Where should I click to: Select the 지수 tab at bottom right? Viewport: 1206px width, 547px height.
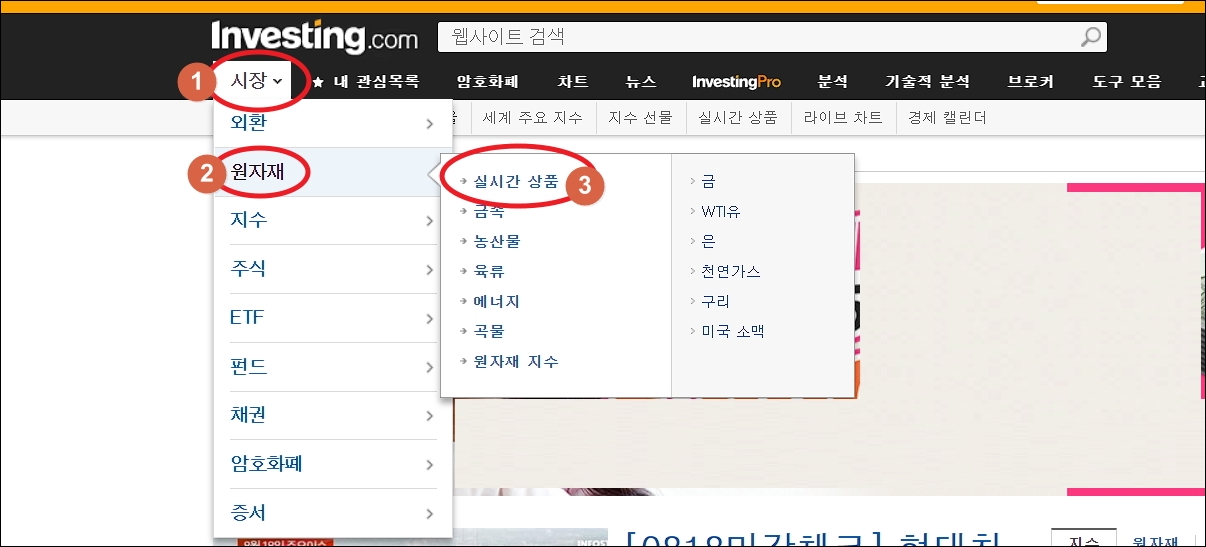pos(1084,539)
